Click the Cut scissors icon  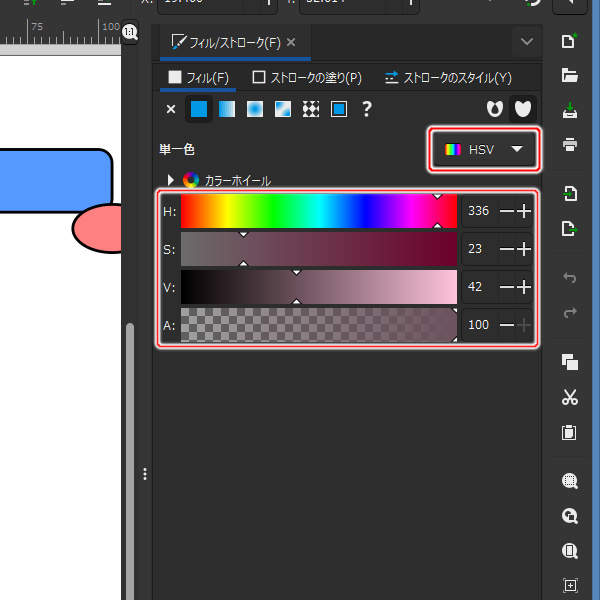[x=570, y=397]
